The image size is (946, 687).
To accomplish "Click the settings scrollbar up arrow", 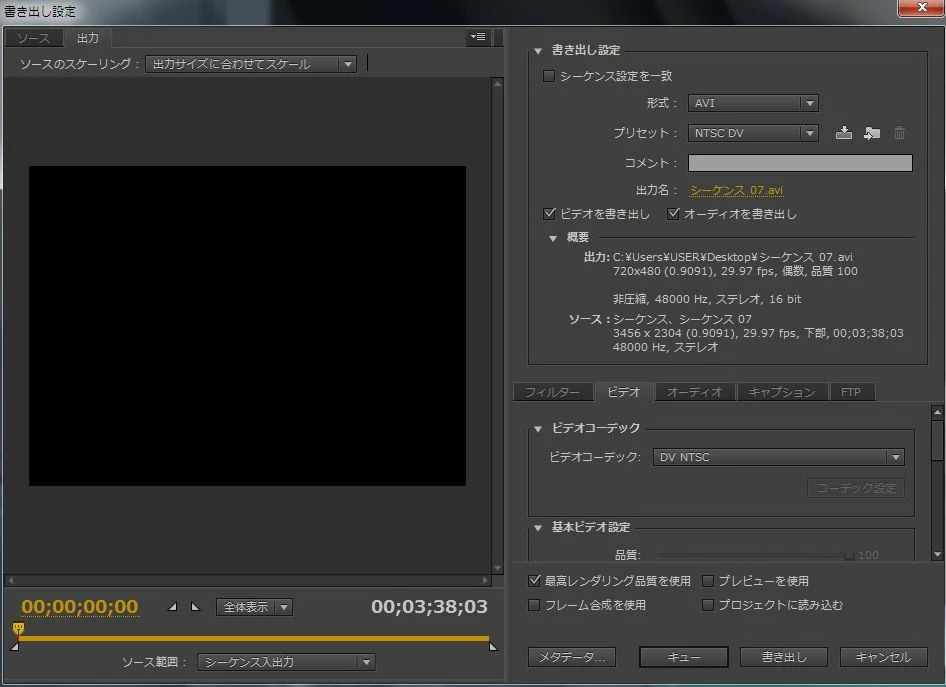I will (x=937, y=412).
